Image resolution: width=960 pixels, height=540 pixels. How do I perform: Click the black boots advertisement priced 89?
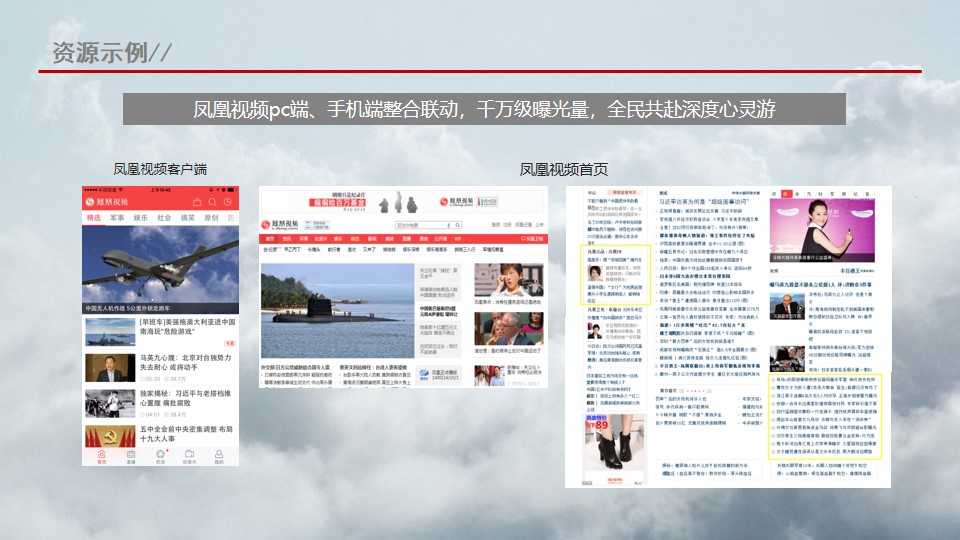614,449
